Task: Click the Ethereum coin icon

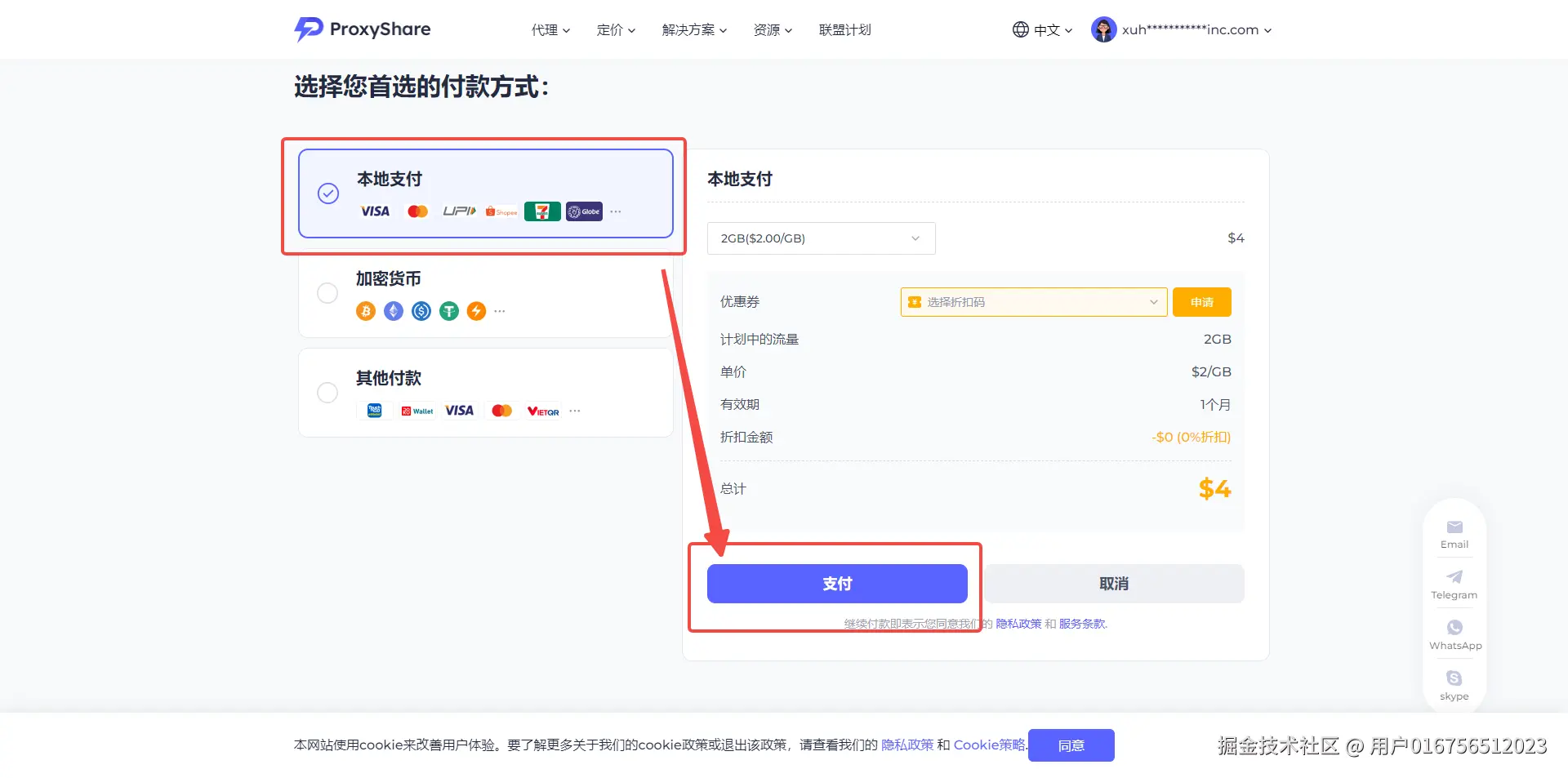Action: (x=394, y=311)
